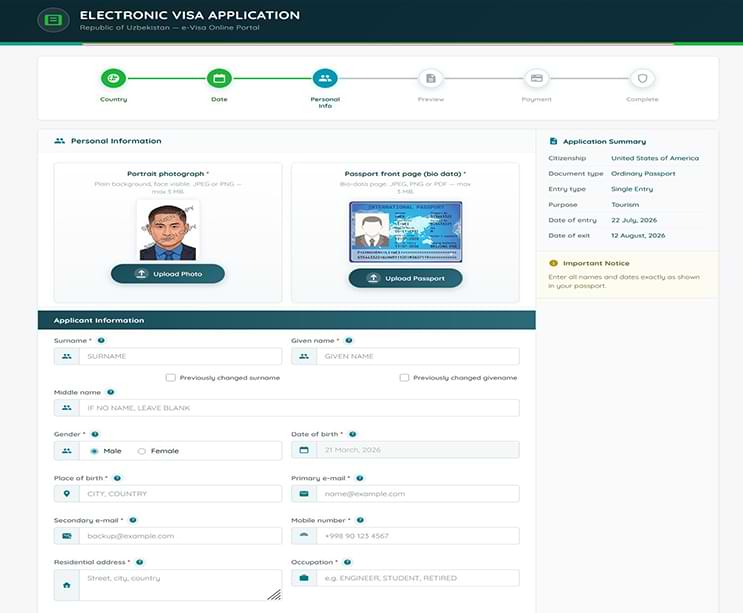The image size is (743, 613).
Task: Click the phone icon beside Mobile number
Action: click(304, 536)
